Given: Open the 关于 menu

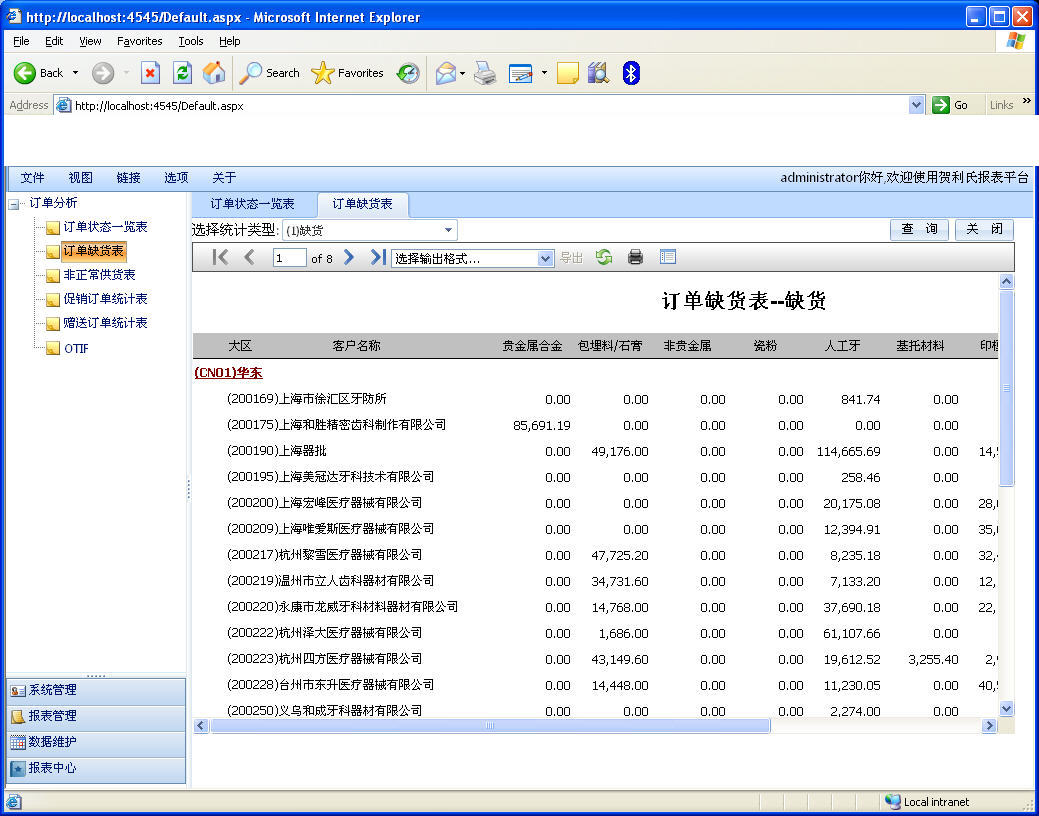Looking at the screenshot, I should [x=224, y=178].
